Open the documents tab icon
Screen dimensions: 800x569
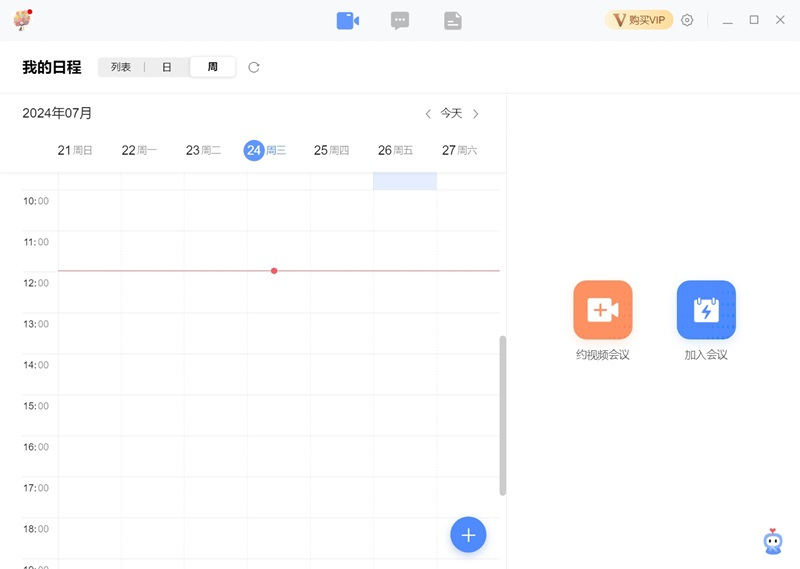coord(453,21)
